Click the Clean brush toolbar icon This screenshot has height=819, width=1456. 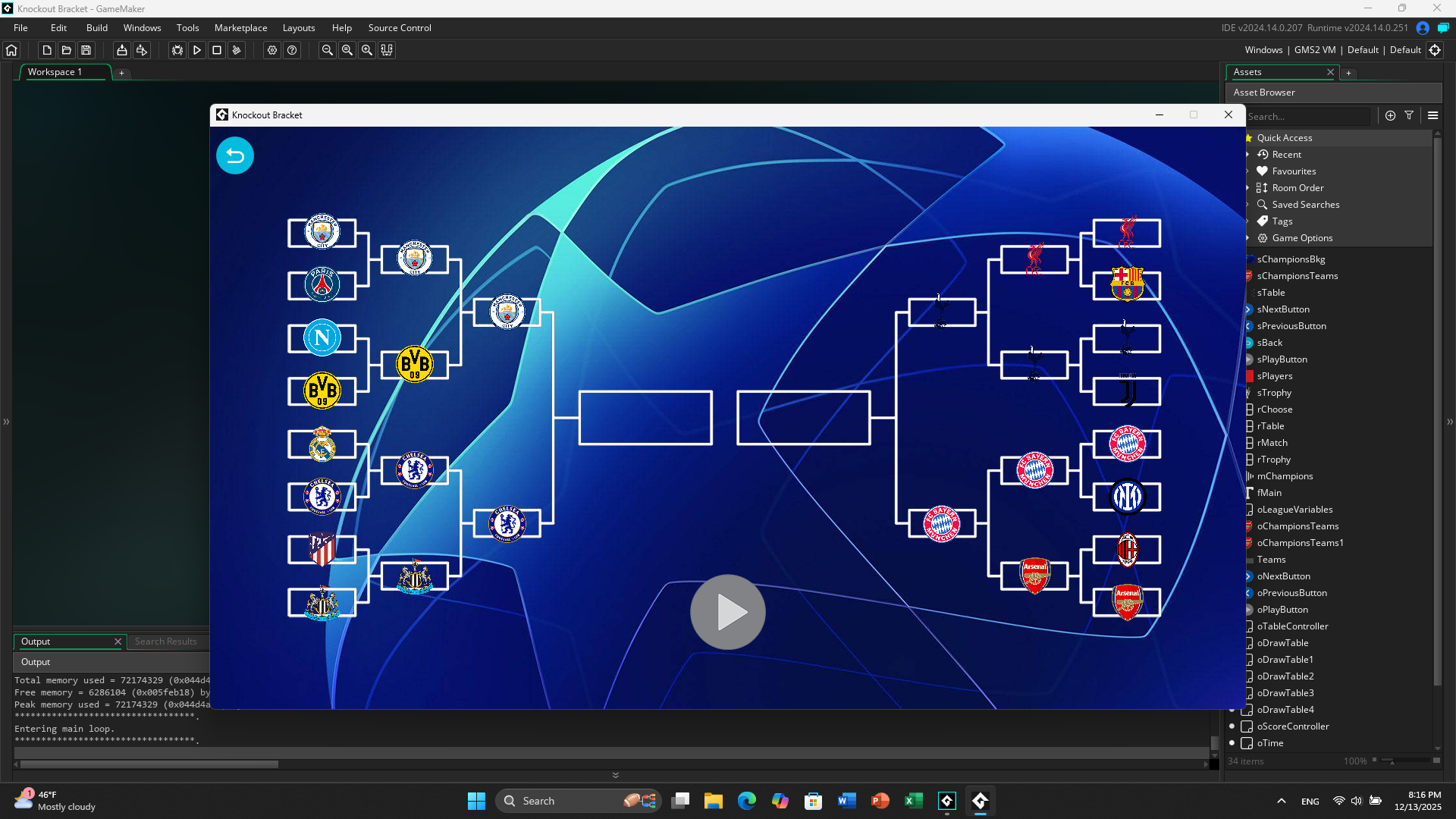tap(237, 50)
